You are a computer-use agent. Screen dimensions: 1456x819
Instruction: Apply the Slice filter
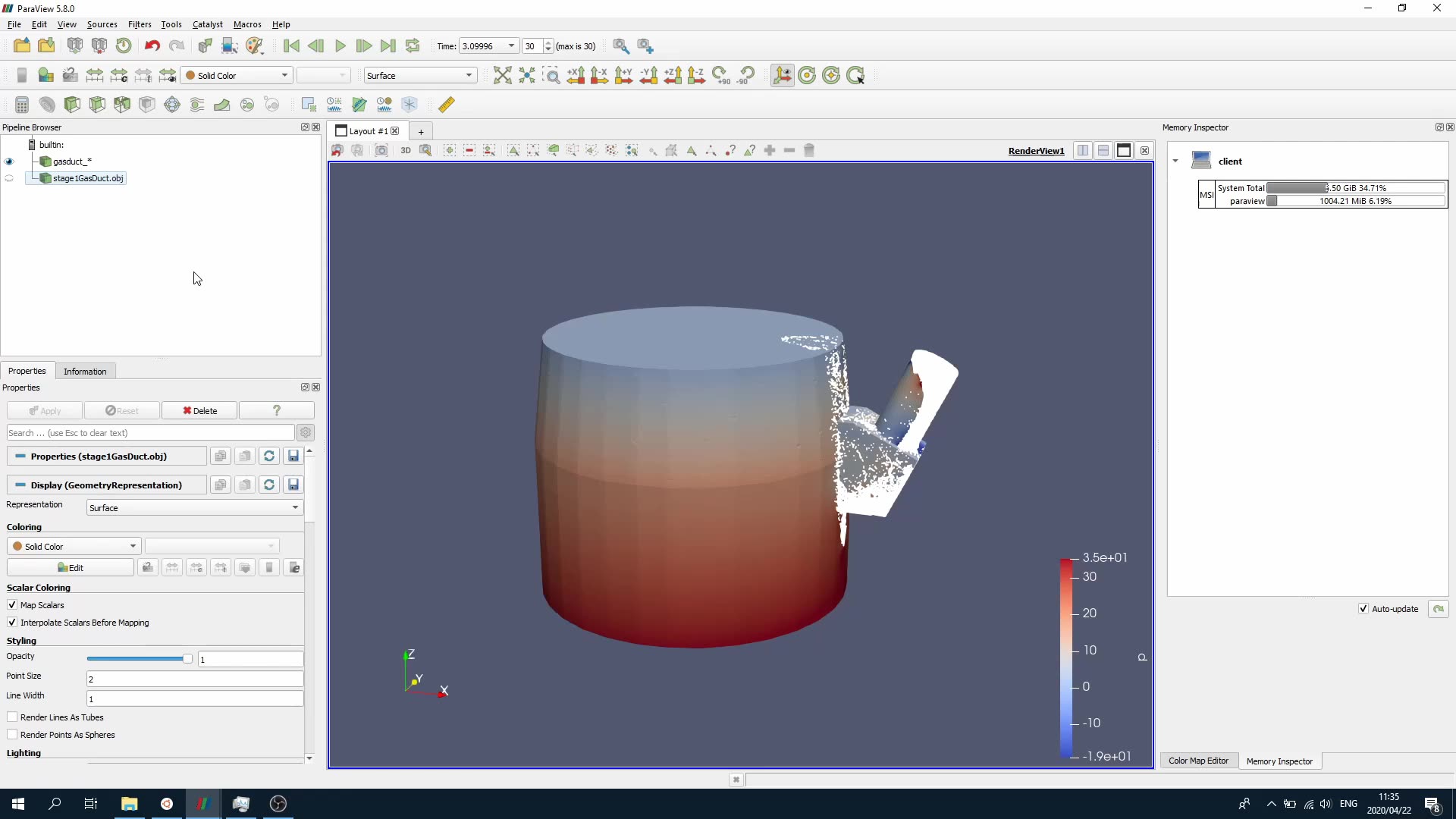click(97, 105)
